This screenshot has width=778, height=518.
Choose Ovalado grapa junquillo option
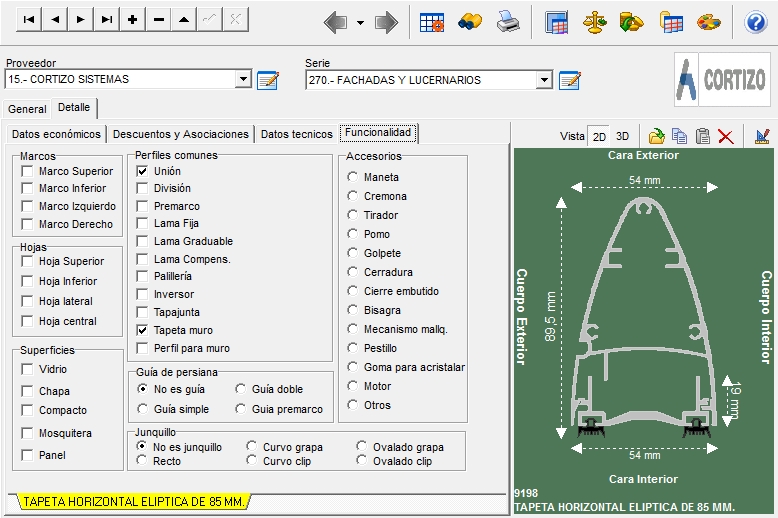click(361, 446)
